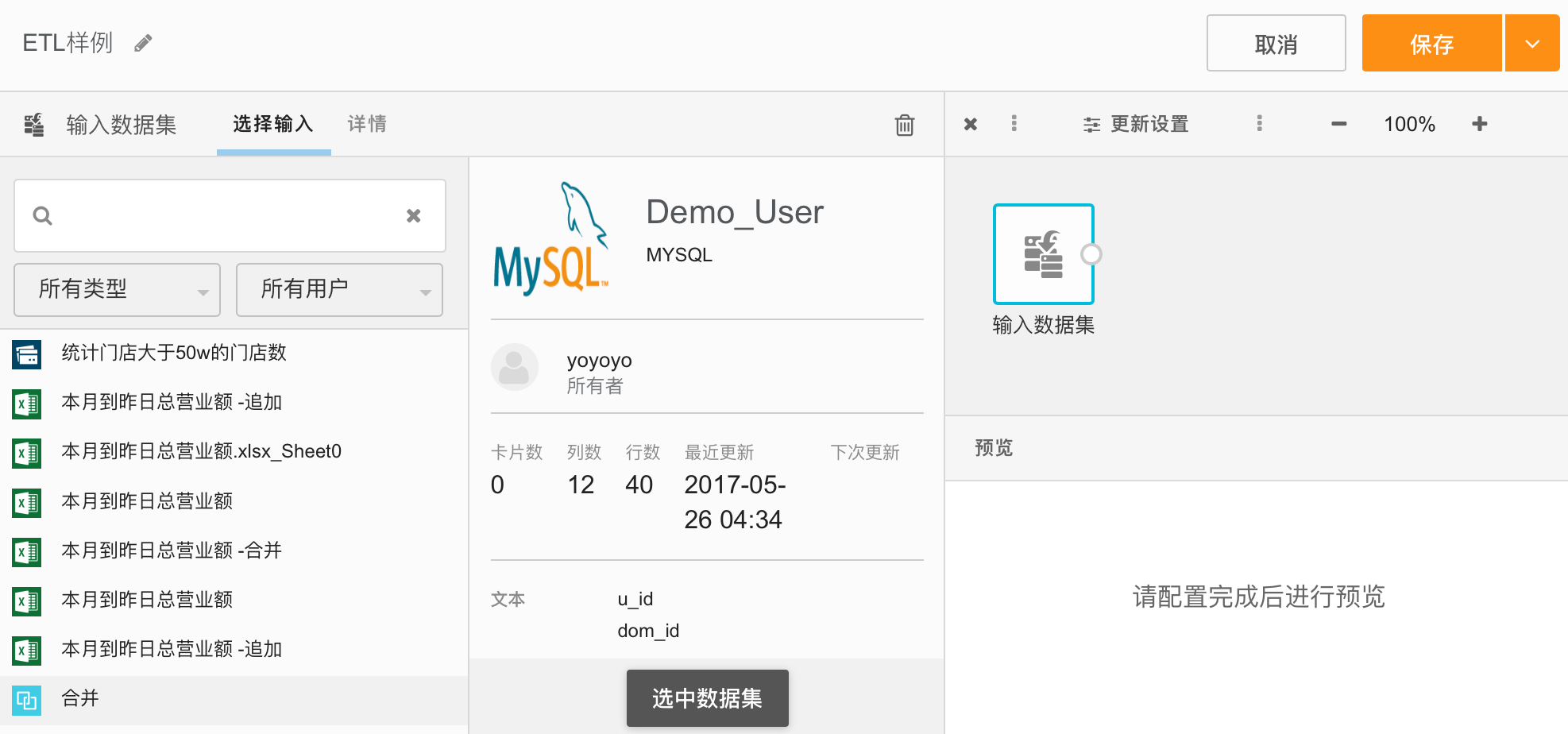This screenshot has width=1568, height=734.
Task: Click the orange 保存 button
Action: [x=1431, y=43]
